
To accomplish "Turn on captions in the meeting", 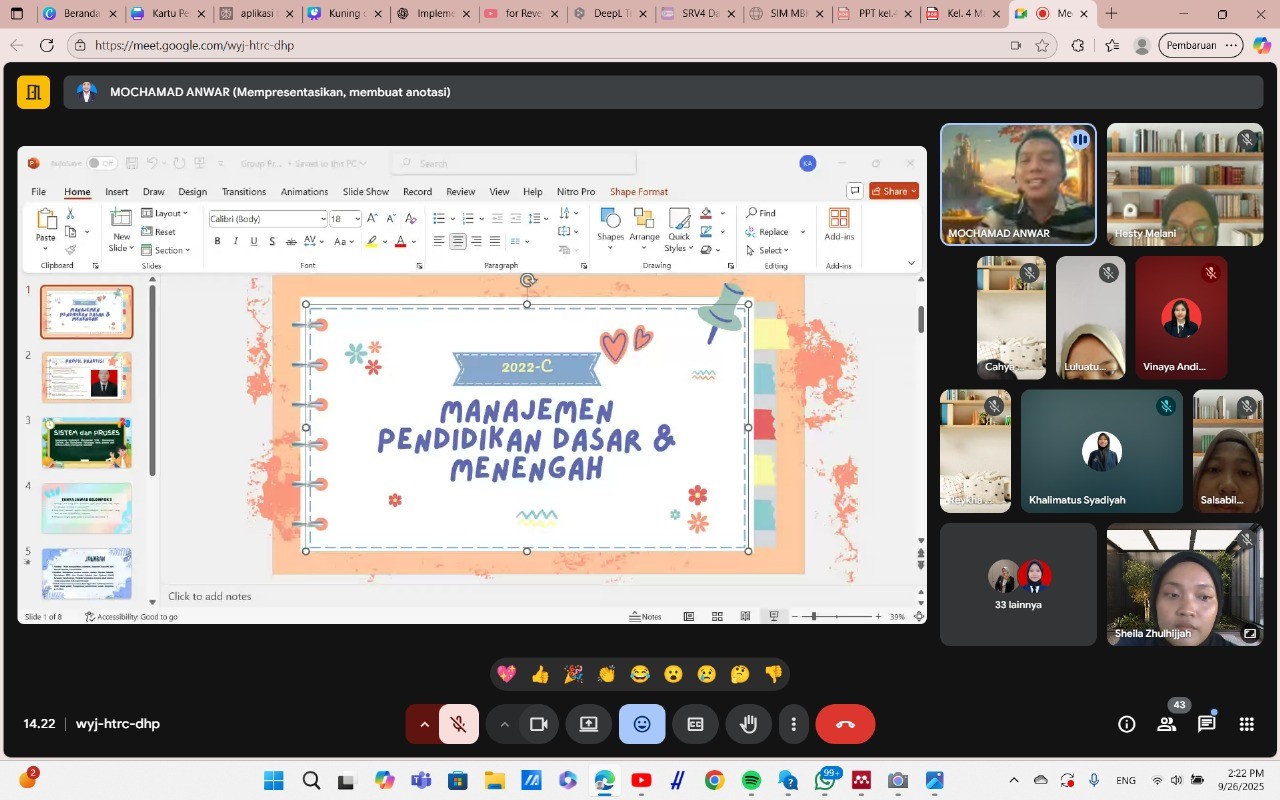I will [695, 724].
